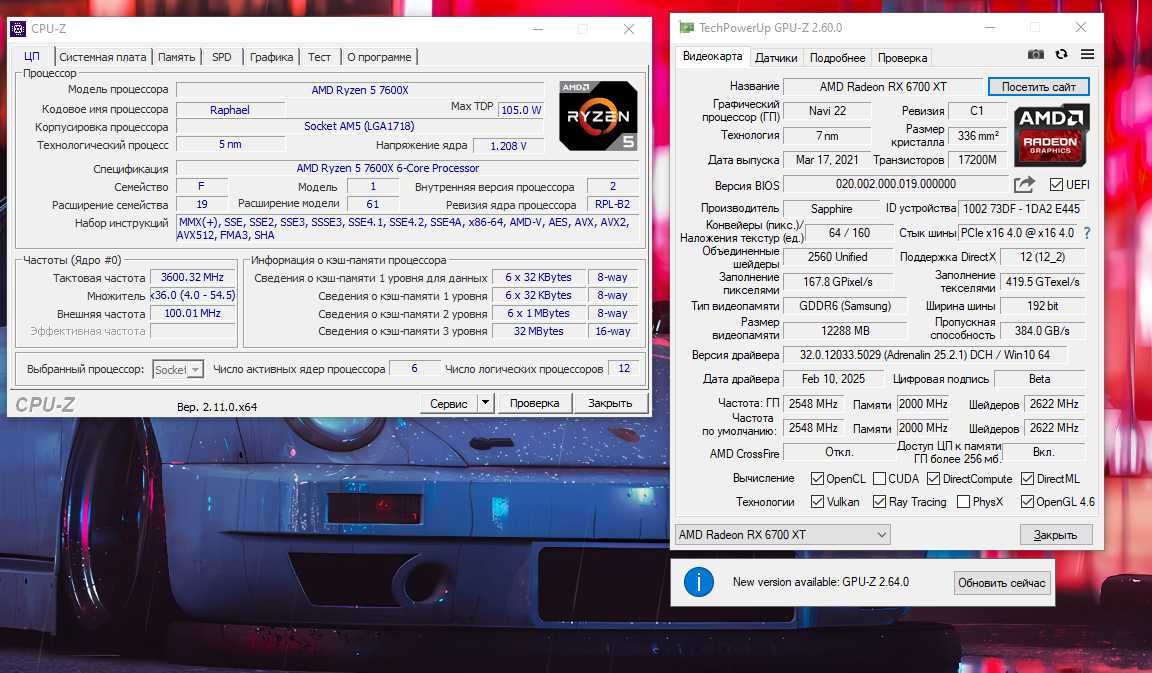Toggle the UEFI checkbox
Image resolution: width=1152 pixels, height=673 pixels.
click(1056, 184)
